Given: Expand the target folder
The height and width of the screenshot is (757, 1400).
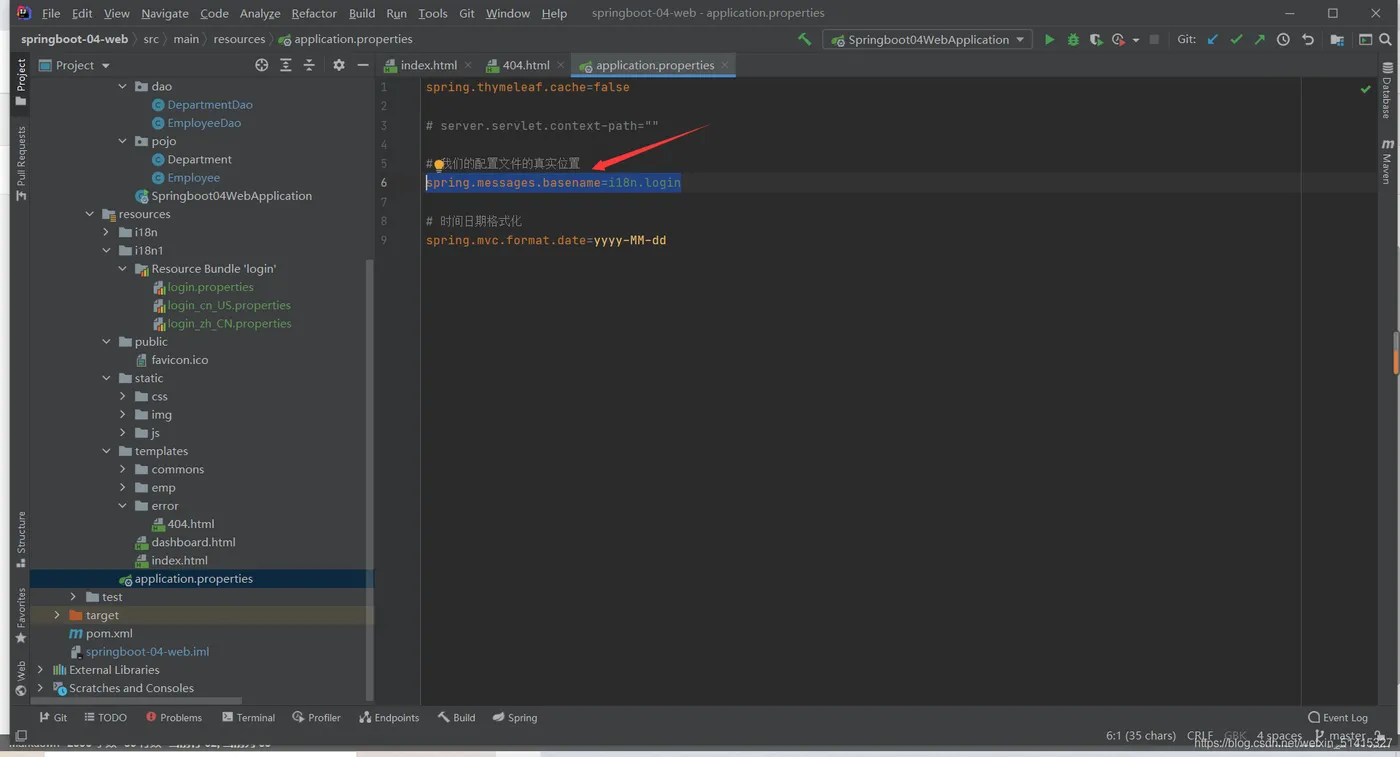Looking at the screenshot, I should pyautogui.click(x=57, y=615).
